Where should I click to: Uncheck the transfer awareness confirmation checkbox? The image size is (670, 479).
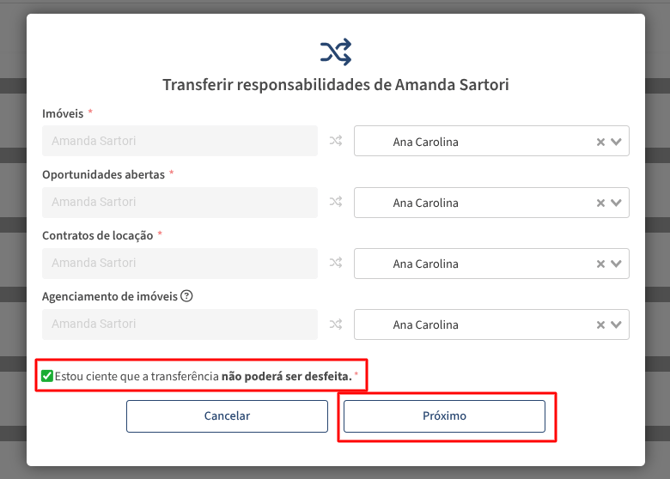click(x=47, y=376)
